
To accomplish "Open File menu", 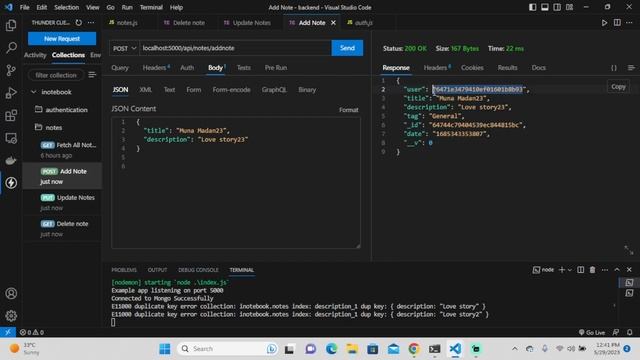I will coord(24,7).
